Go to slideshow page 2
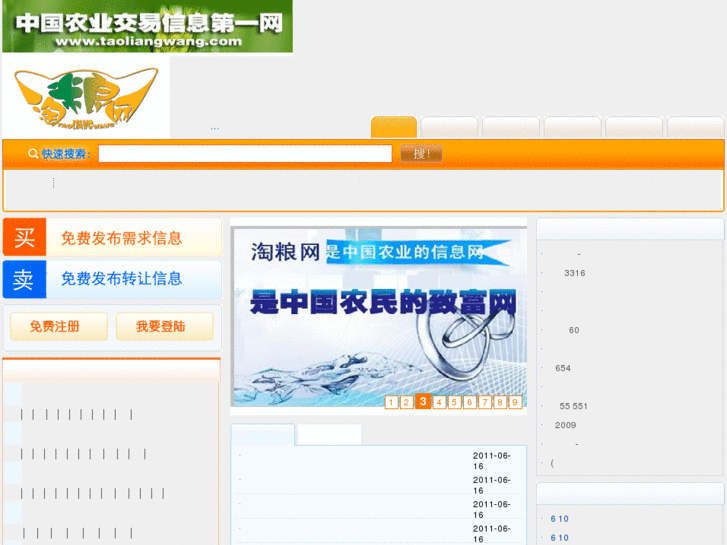The width and height of the screenshot is (727, 545). pos(406,402)
